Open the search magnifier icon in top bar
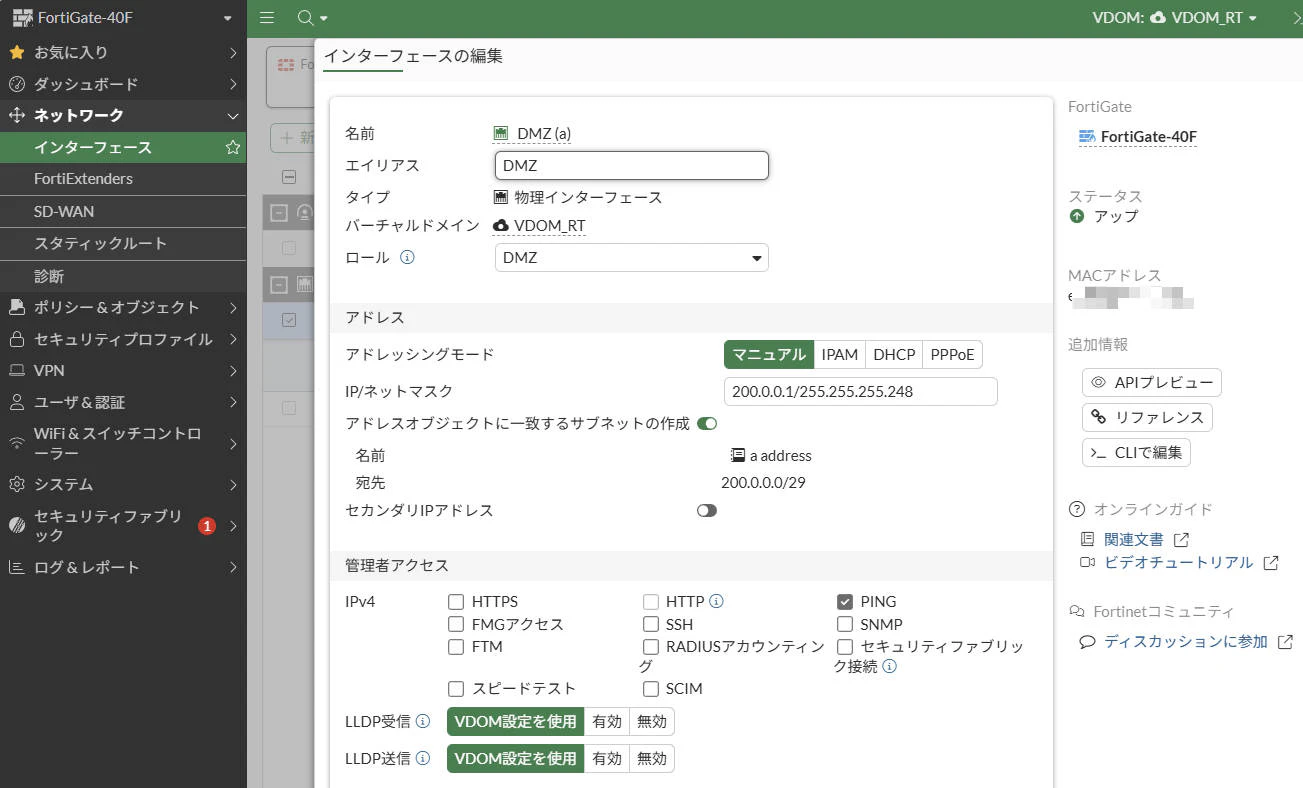Viewport: 1303px width, 788px height. pos(305,18)
